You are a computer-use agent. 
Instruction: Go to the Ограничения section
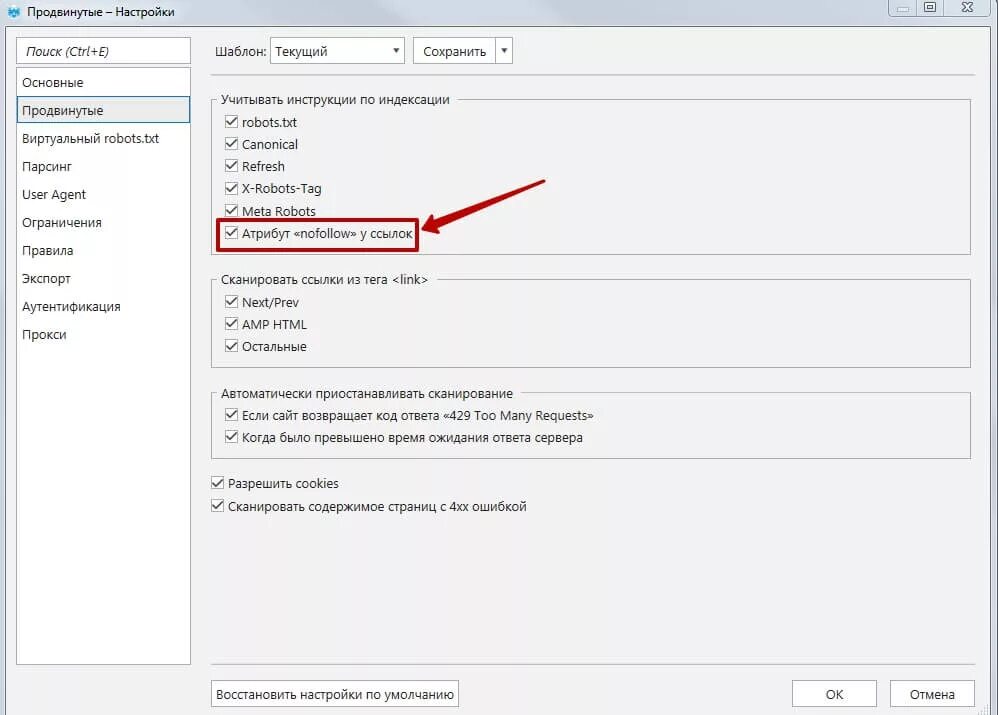coord(103,222)
